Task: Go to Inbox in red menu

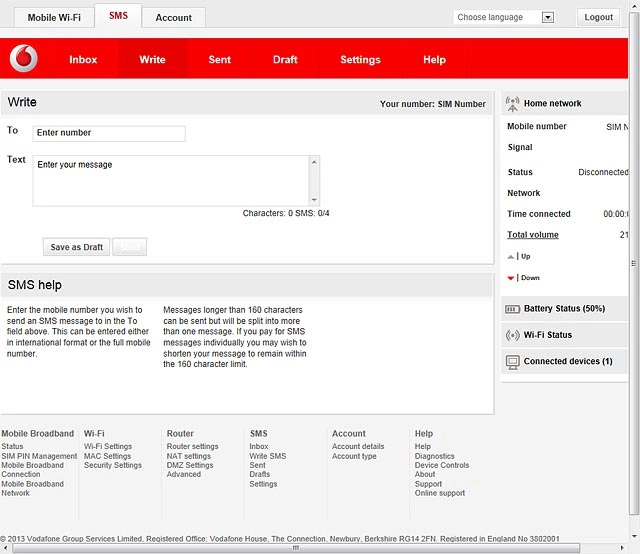Action: (83, 60)
